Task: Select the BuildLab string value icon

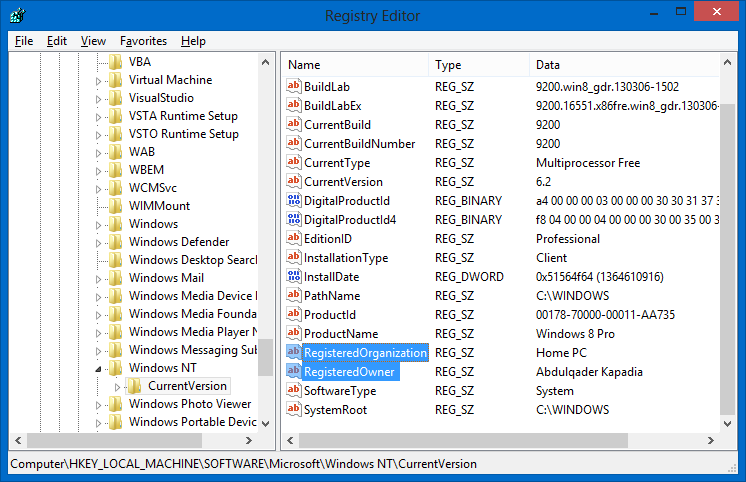Action: coord(294,86)
